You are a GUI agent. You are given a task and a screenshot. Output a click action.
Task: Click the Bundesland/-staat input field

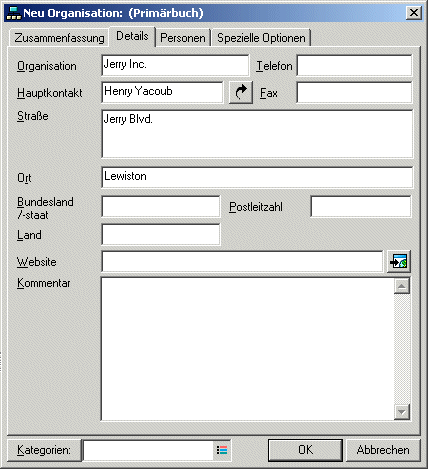pos(161,207)
